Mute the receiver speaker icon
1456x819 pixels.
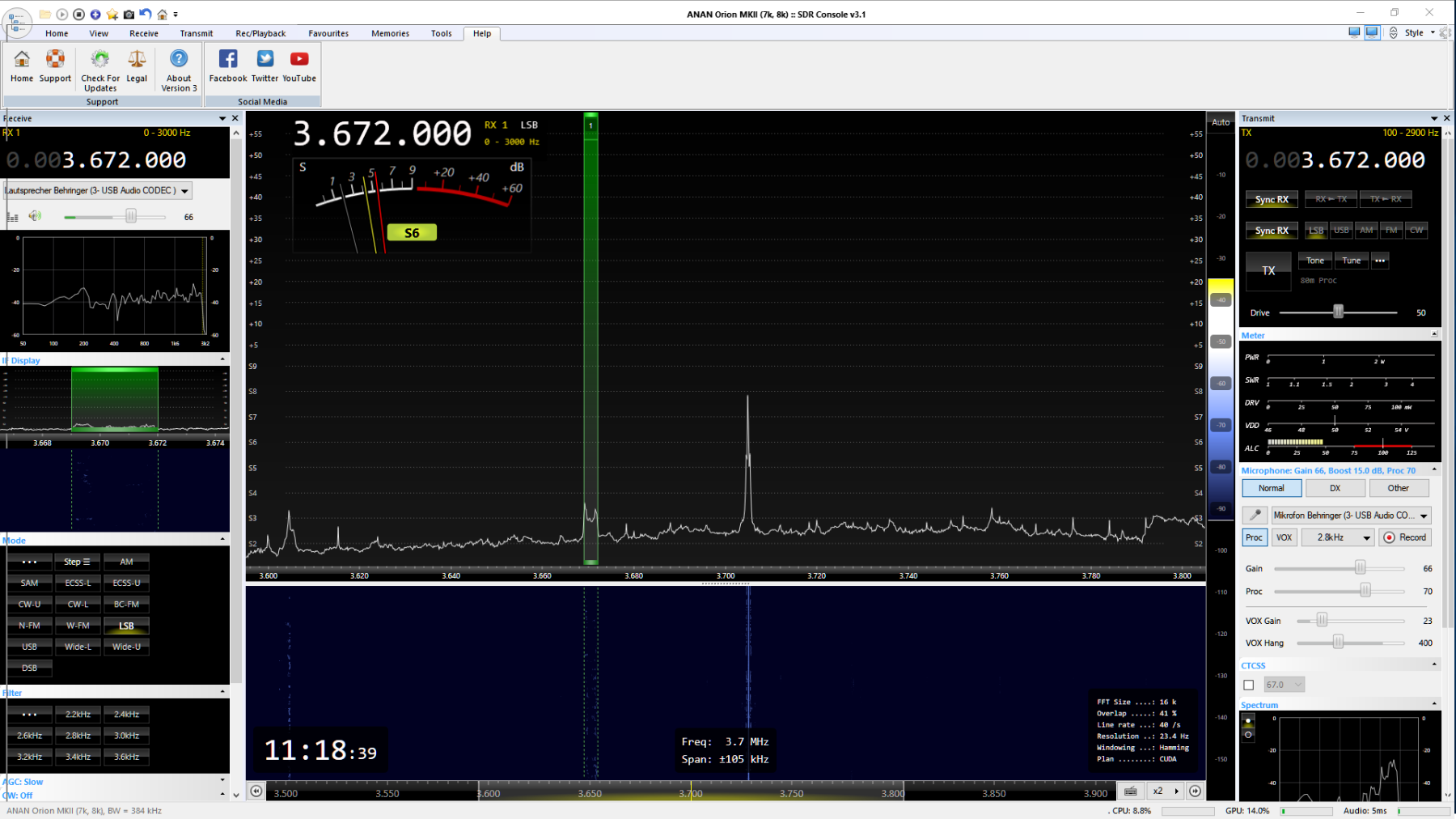(x=34, y=216)
